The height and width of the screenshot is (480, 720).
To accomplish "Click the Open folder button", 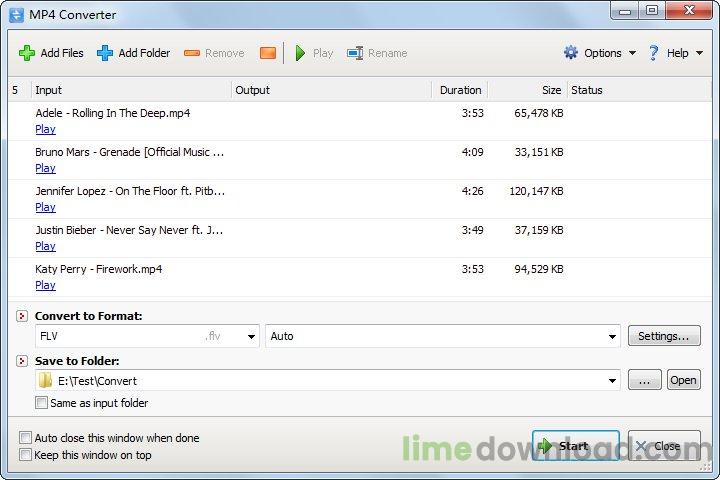I will click(x=684, y=380).
